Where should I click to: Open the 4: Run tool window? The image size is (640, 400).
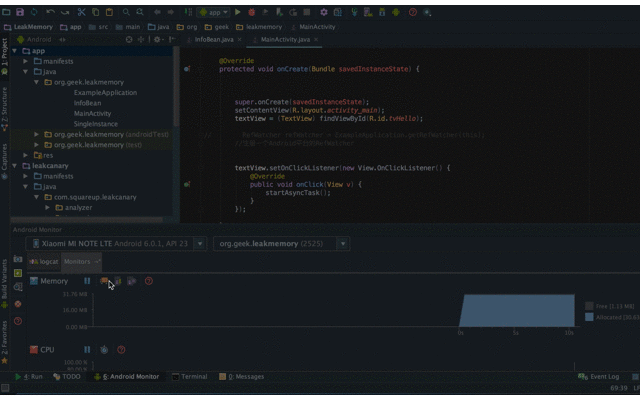tap(29, 376)
